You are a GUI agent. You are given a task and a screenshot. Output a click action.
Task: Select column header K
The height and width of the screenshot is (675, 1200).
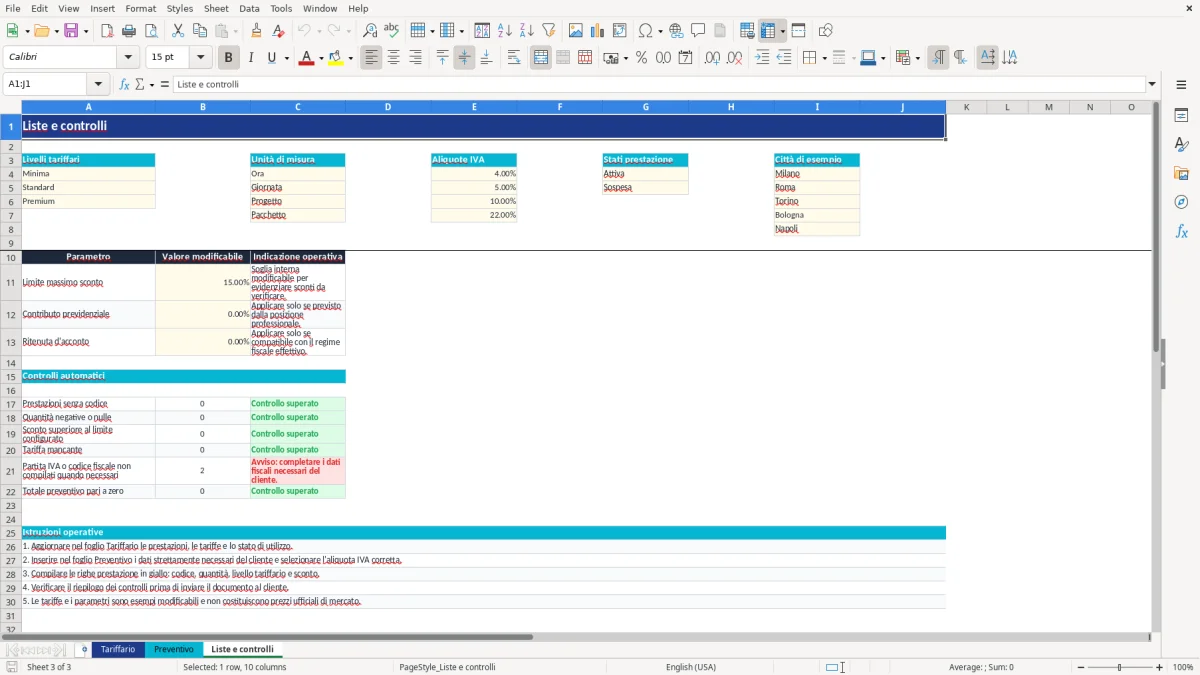(x=966, y=107)
